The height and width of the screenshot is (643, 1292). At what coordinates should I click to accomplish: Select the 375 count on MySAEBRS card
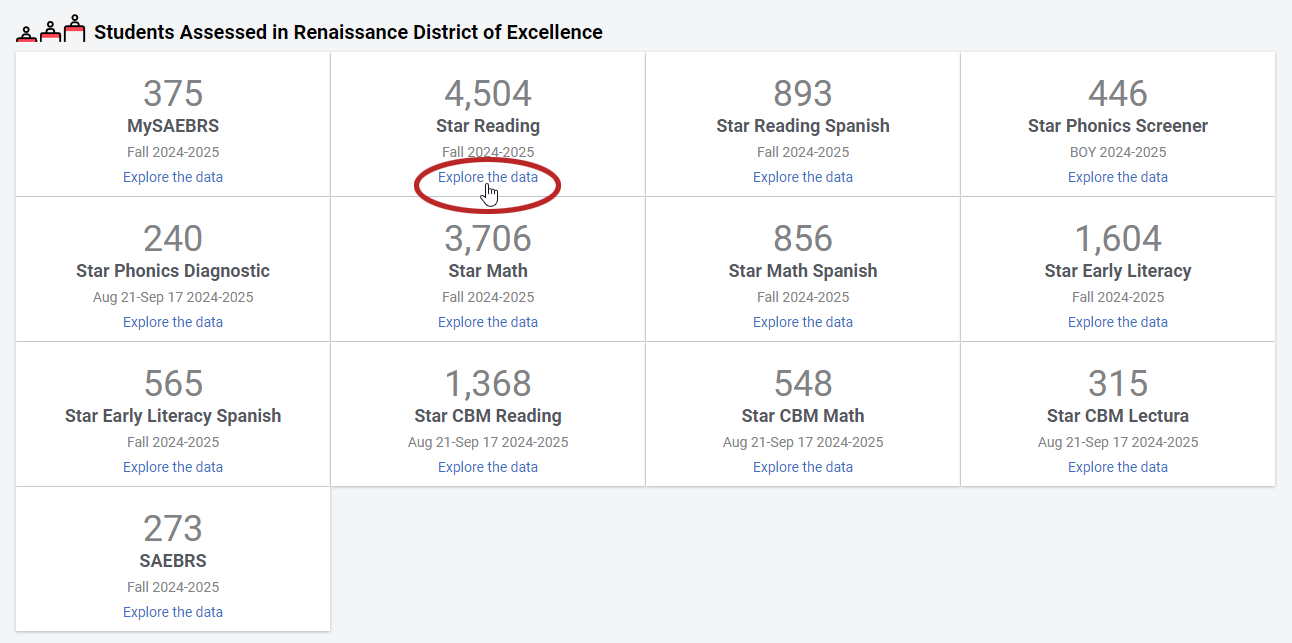tap(173, 93)
